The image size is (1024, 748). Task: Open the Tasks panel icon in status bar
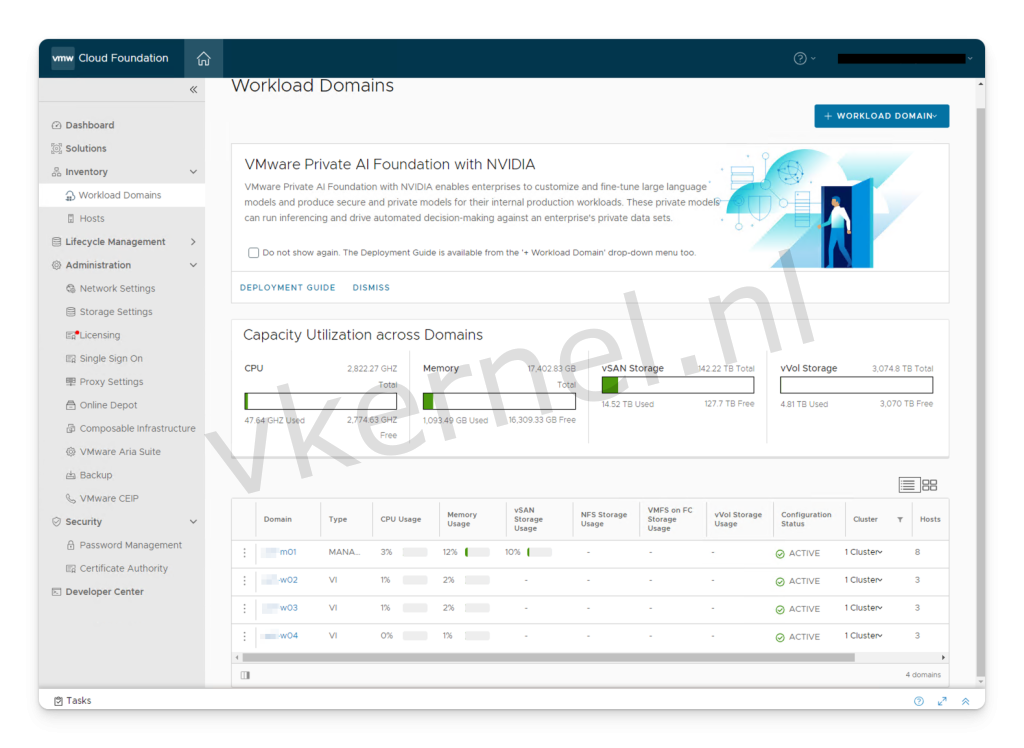pyautogui.click(x=57, y=700)
